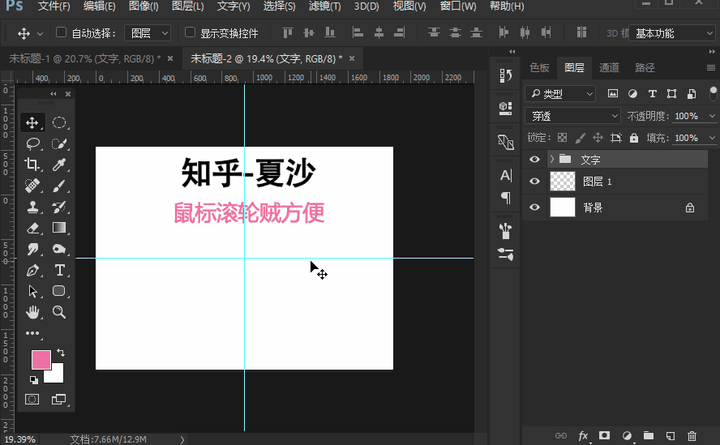Select the Quick Selection tool

point(59,144)
